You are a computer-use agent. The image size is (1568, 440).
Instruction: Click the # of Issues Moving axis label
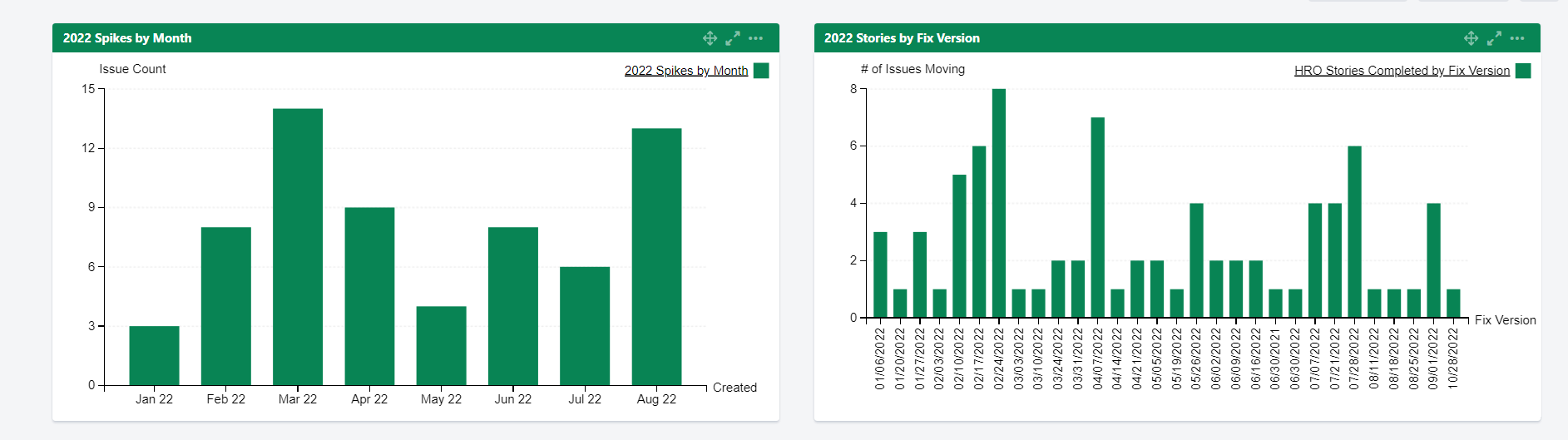click(x=913, y=69)
